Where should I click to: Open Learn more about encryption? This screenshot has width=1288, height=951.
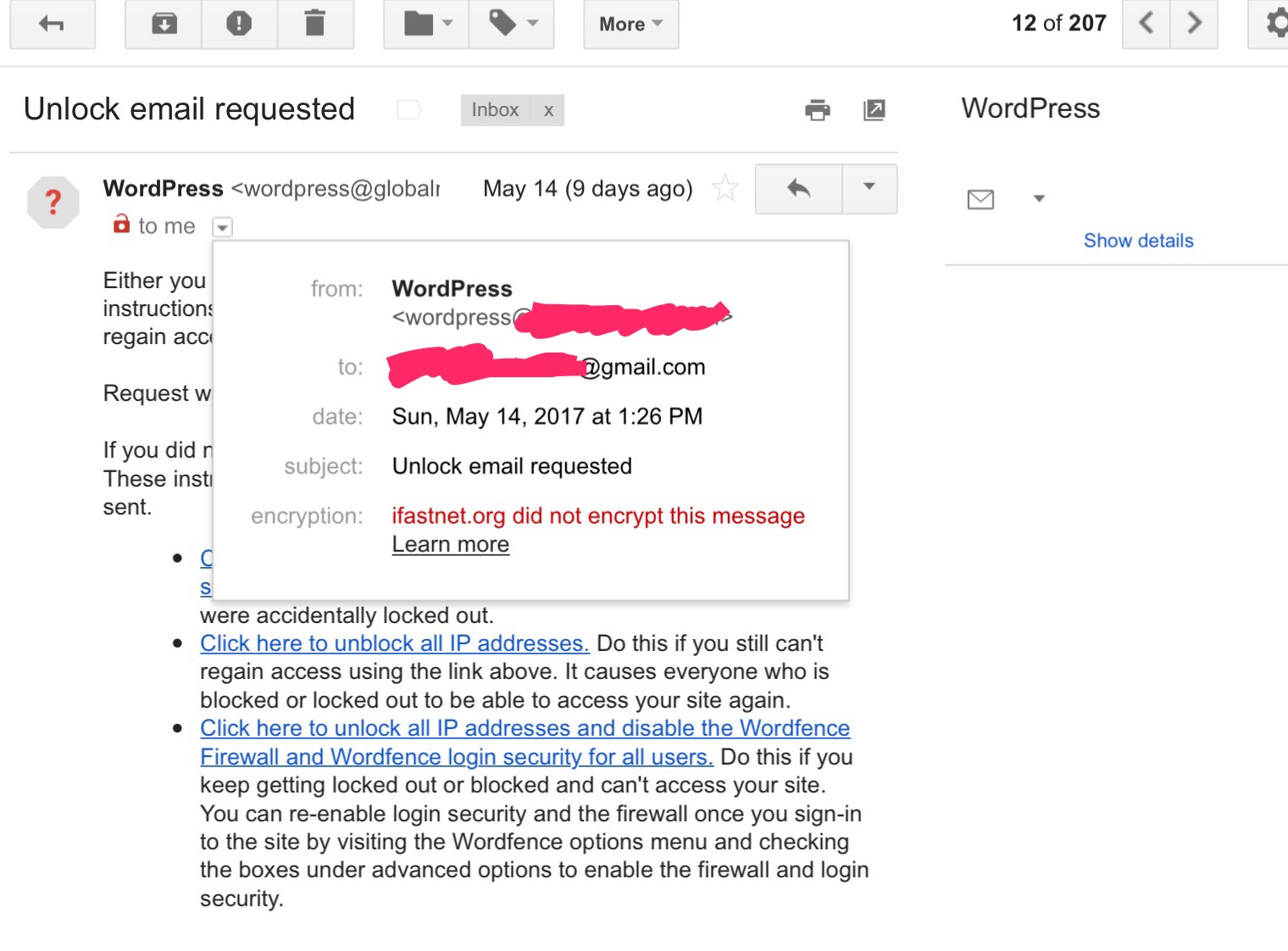450,544
